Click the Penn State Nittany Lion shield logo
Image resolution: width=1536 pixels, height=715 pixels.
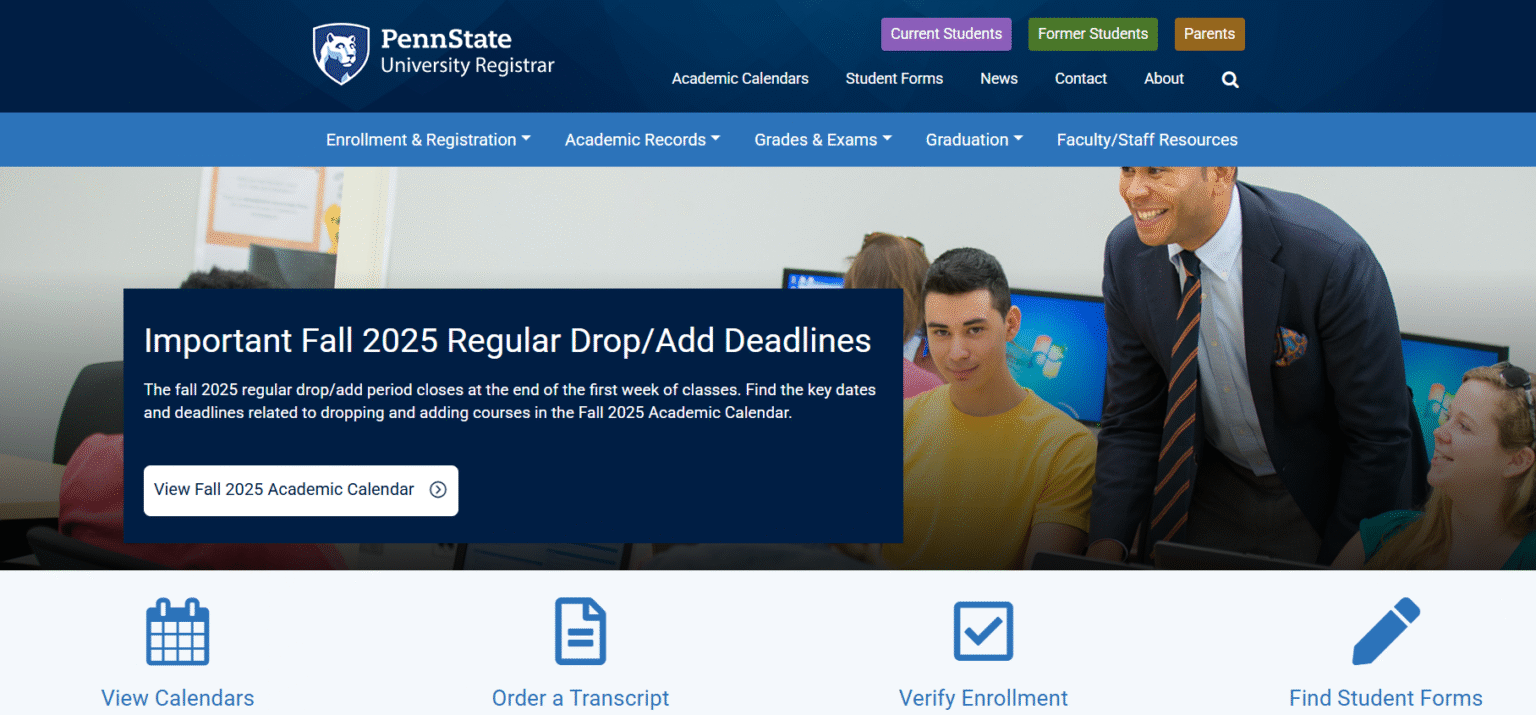tap(340, 52)
